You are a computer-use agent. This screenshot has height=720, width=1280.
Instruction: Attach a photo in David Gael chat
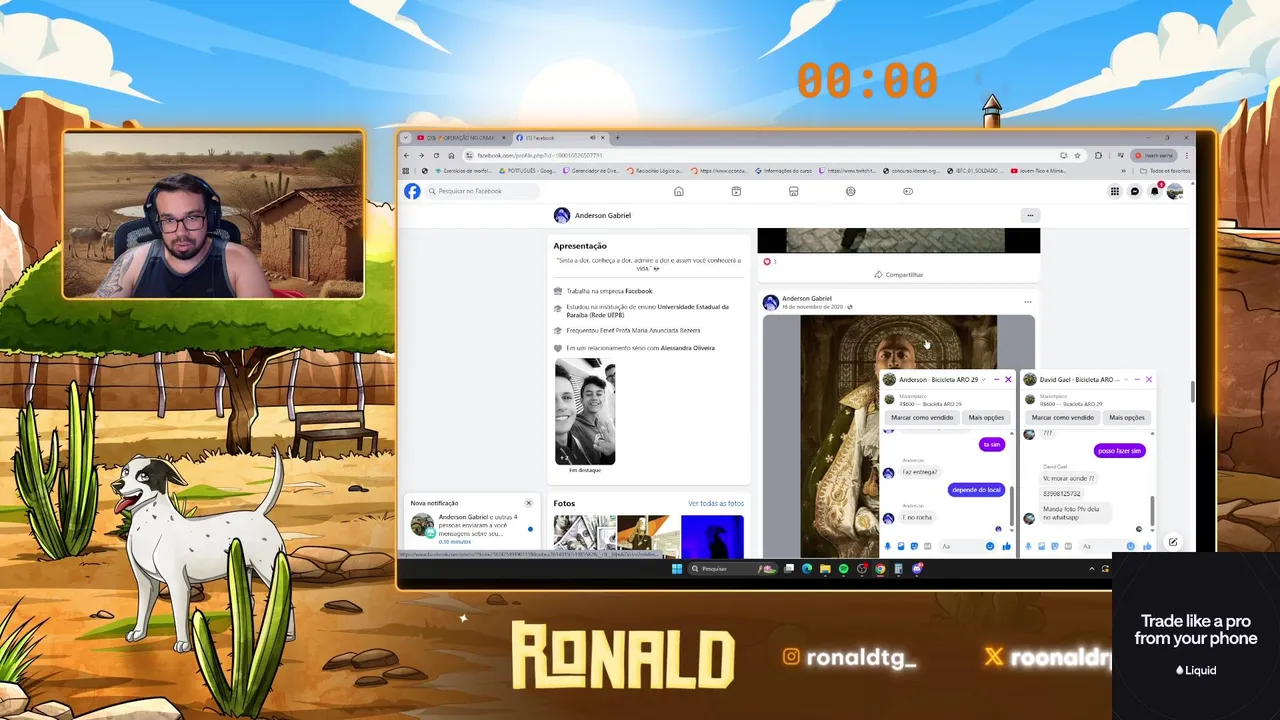[x=1041, y=546]
